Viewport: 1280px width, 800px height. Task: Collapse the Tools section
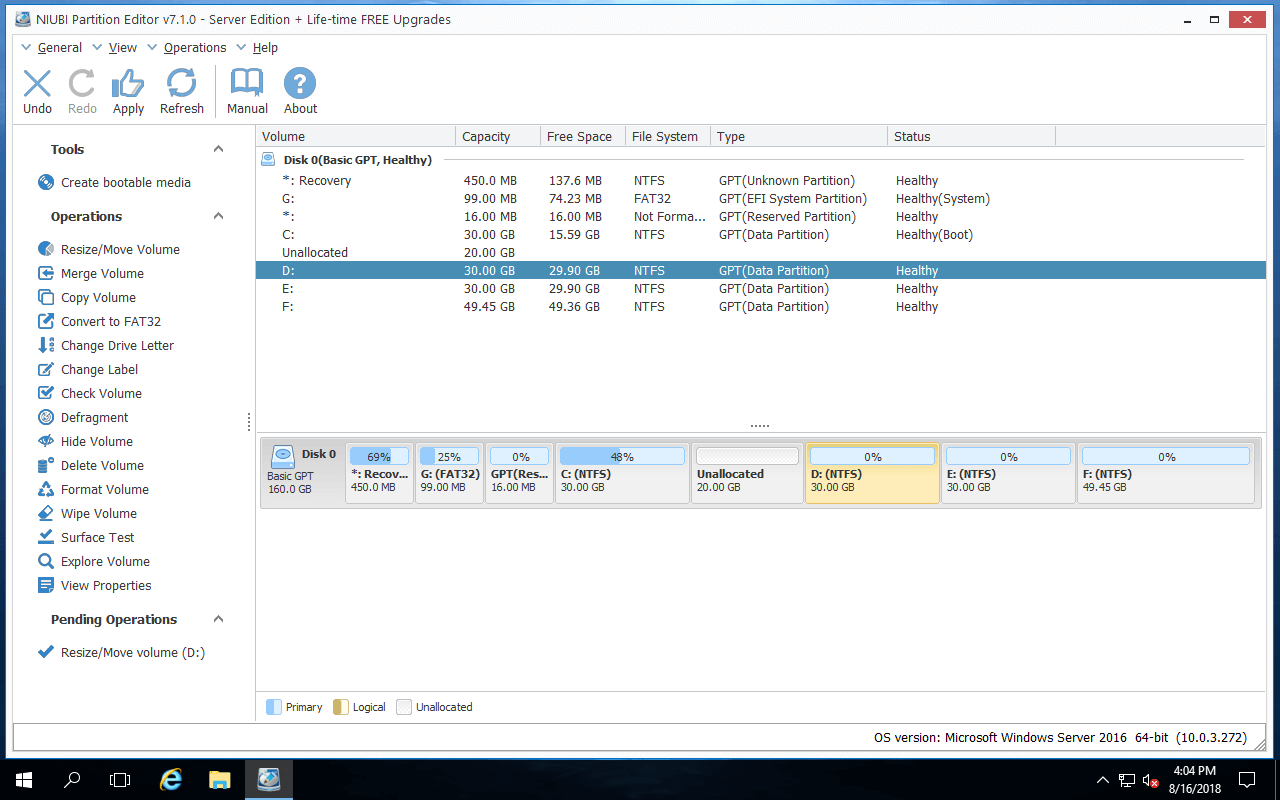click(218, 148)
